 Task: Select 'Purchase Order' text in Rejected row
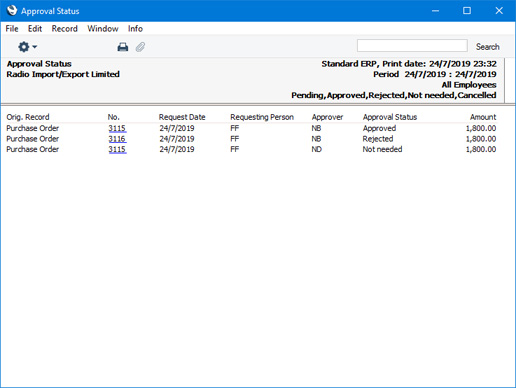33,139
